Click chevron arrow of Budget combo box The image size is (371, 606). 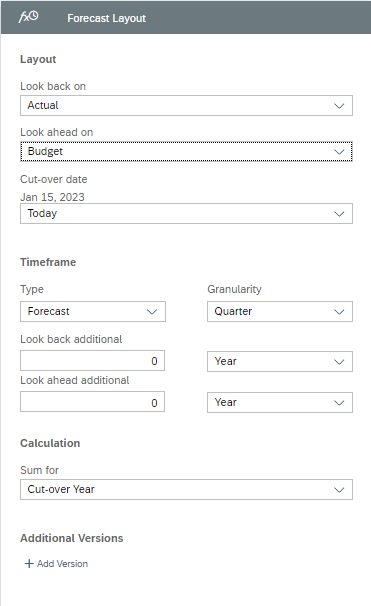(x=339, y=152)
